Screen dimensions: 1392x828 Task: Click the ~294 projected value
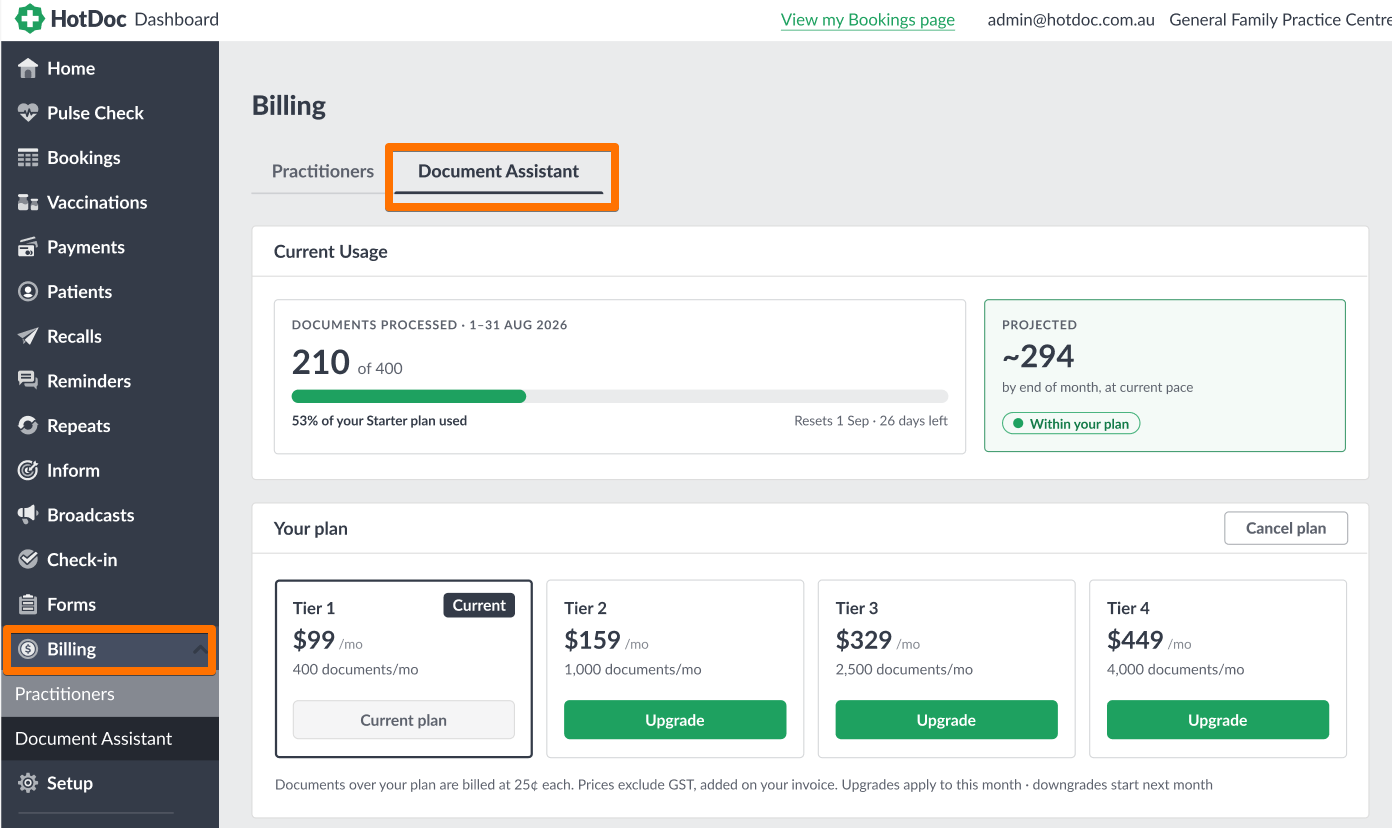click(1038, 356)
